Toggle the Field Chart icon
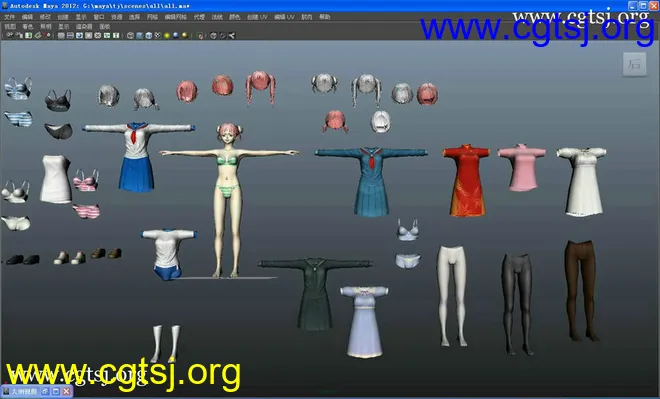This screenshot has width=660, height=399. click(98, 35)
